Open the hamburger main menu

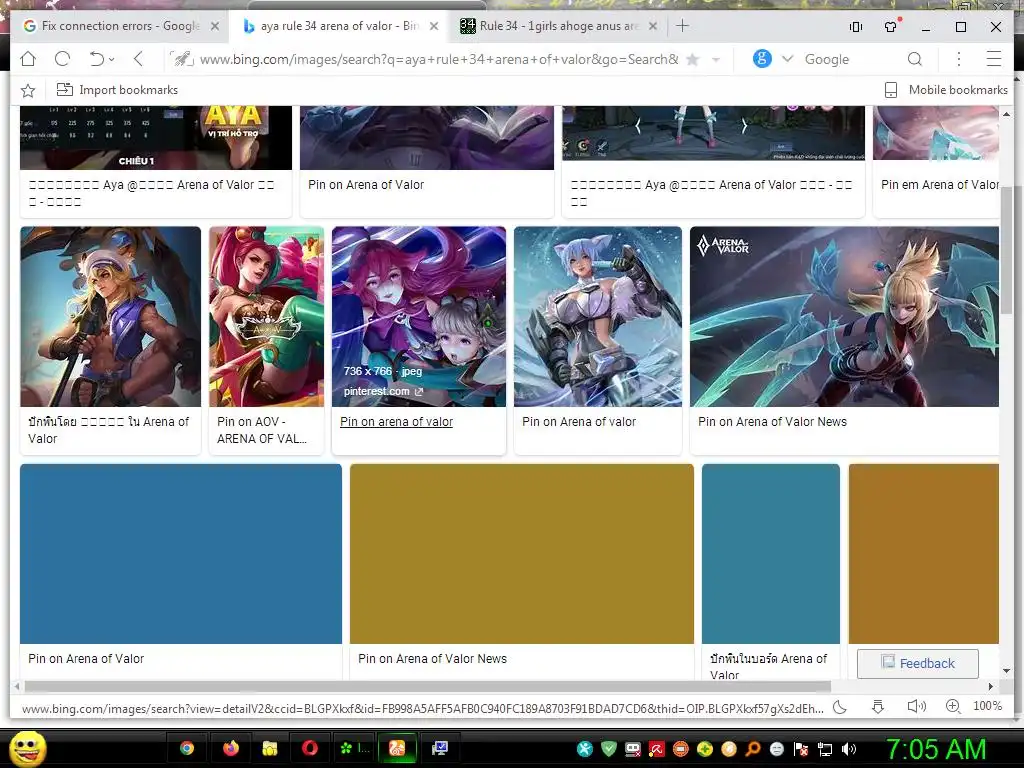point(993,59)
